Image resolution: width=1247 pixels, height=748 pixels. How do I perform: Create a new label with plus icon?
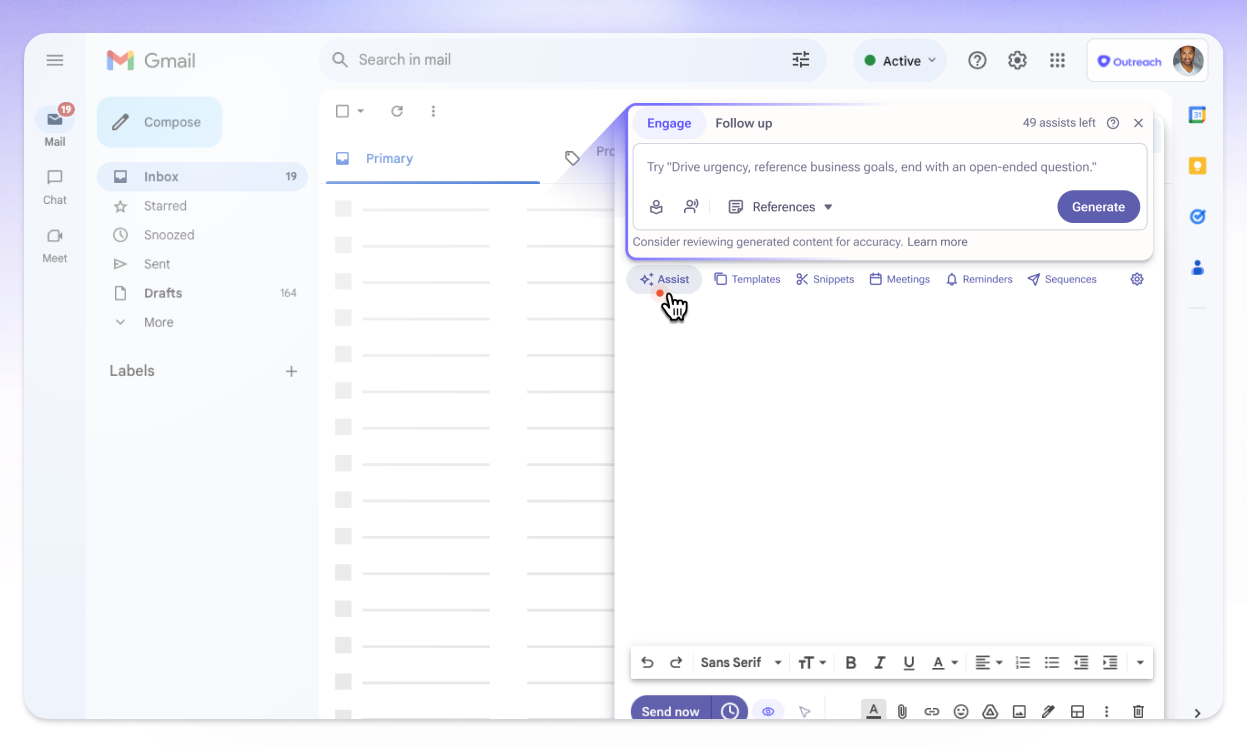[291, 371]
